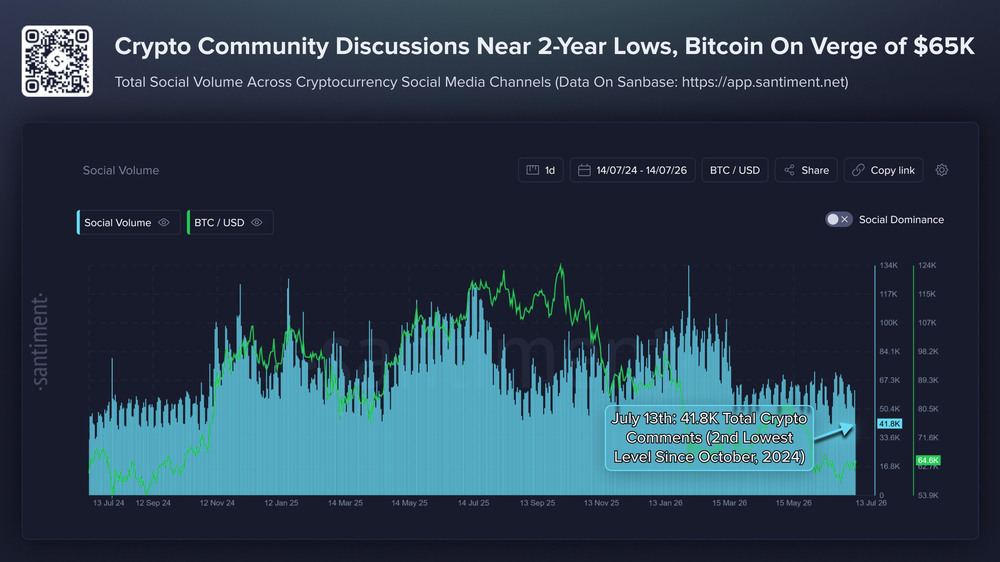Click the interval ruler icon beside 1d
The image size is (1000, 562).
tap(533, 170)
